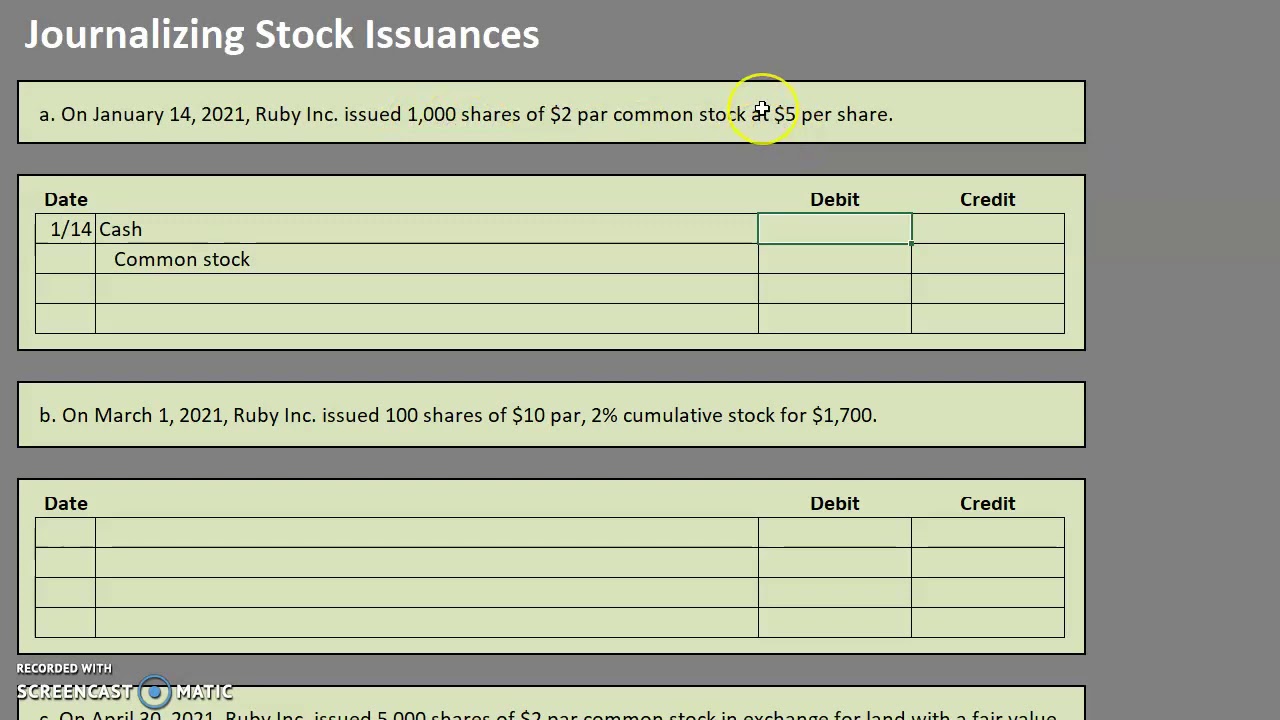Click the Date header in table b
The width and height of the screenshot is (1280, 720).
pyautogui.click(x=66, y=503)
